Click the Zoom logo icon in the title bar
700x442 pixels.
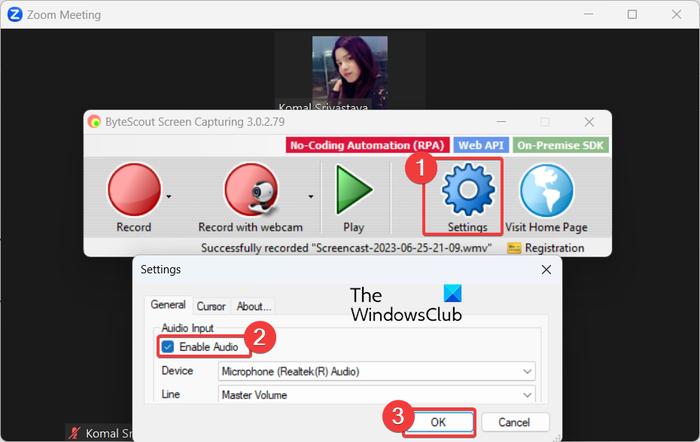(15, 15)
